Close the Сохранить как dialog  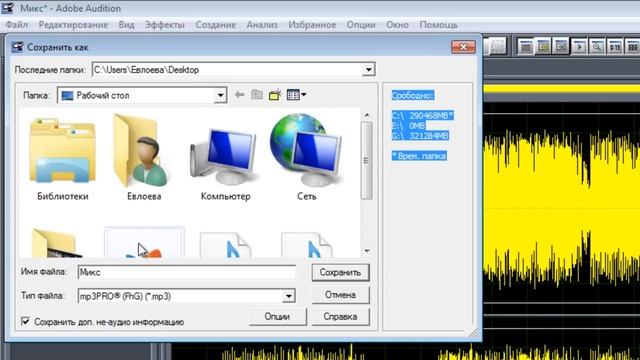point(463,47)
